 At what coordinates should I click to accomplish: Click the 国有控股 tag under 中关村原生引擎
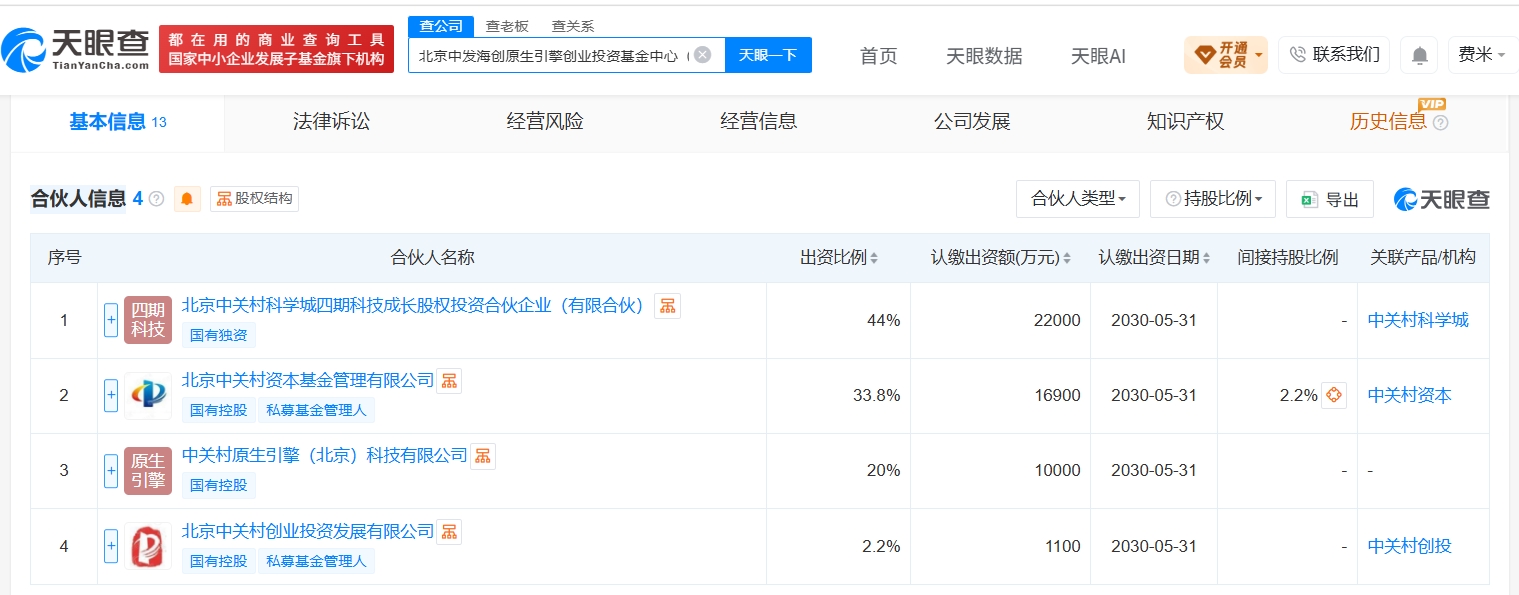pos(219,485)
